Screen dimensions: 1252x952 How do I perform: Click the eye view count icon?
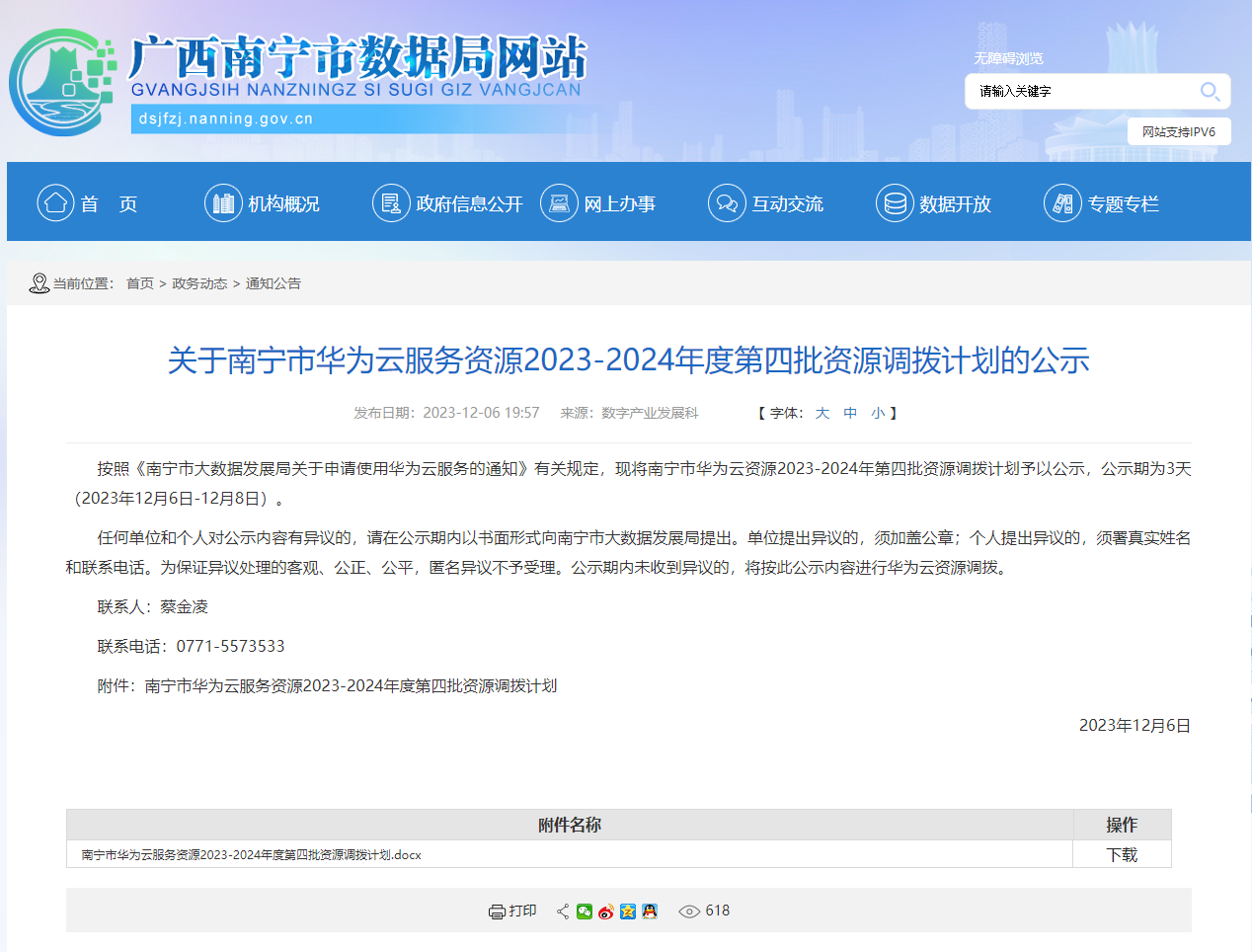click(689, 912)
